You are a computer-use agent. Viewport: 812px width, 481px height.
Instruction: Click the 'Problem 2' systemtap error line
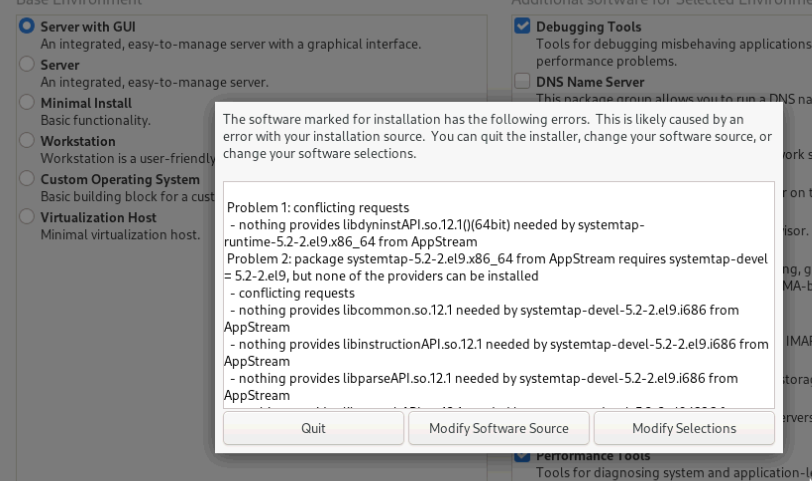(x=497, y=259)
